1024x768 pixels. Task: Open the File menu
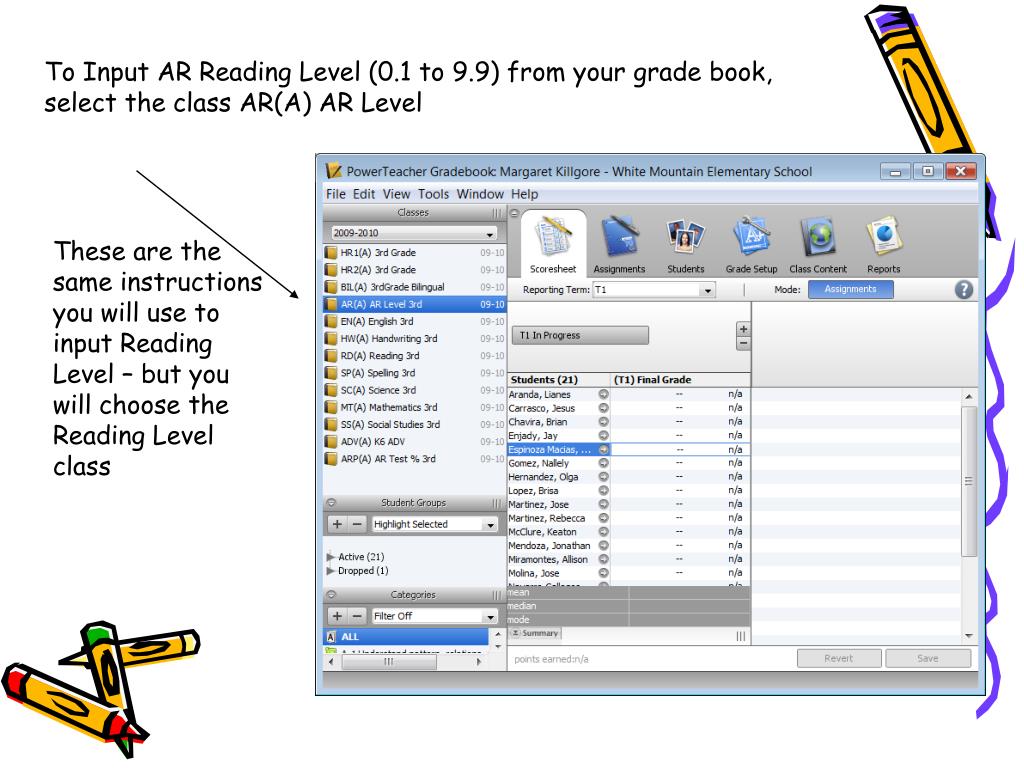point(336,194)
